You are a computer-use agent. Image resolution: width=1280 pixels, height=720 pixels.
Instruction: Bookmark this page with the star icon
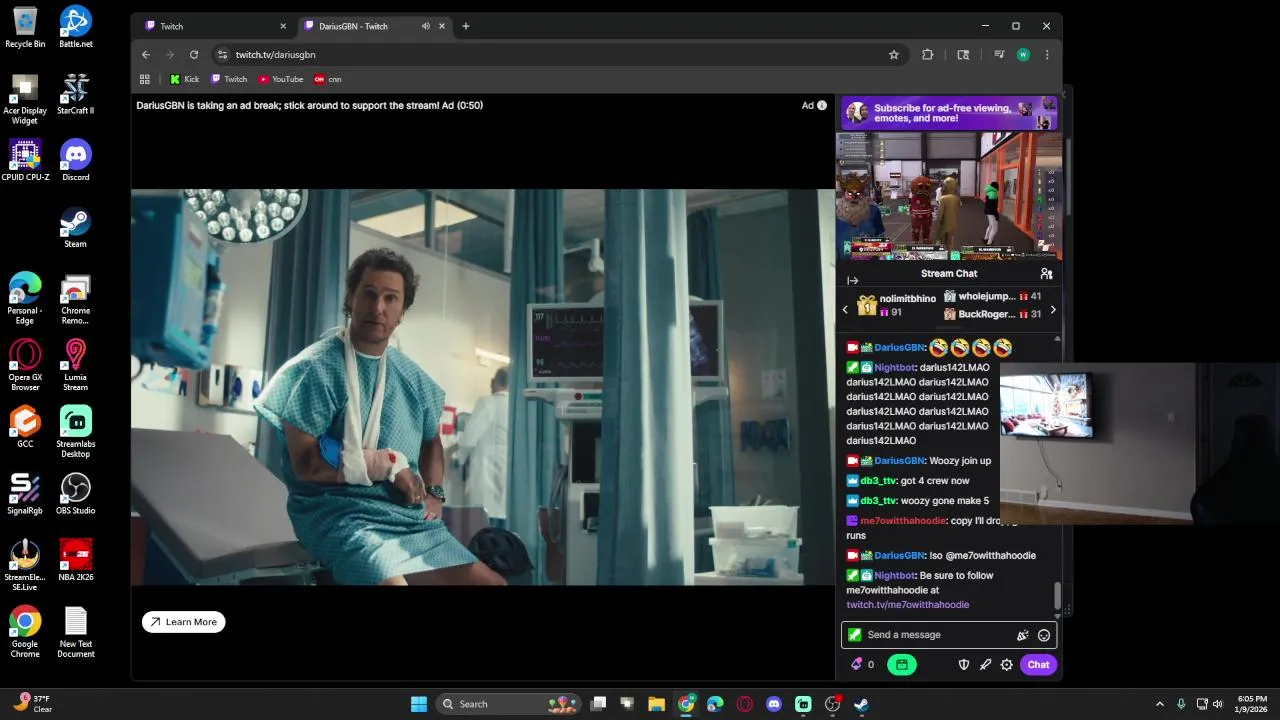click(894, 55)
